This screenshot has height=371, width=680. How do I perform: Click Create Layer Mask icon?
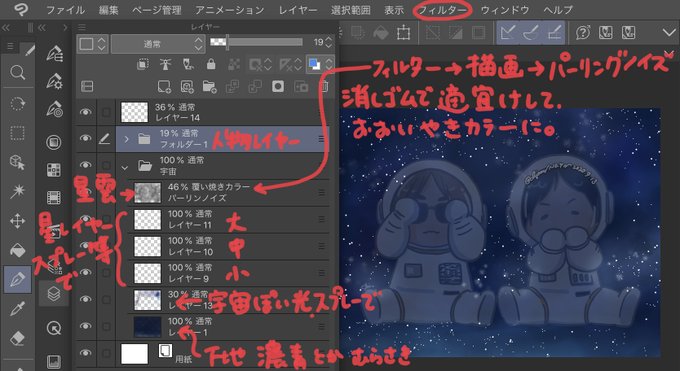pos(278,86)
